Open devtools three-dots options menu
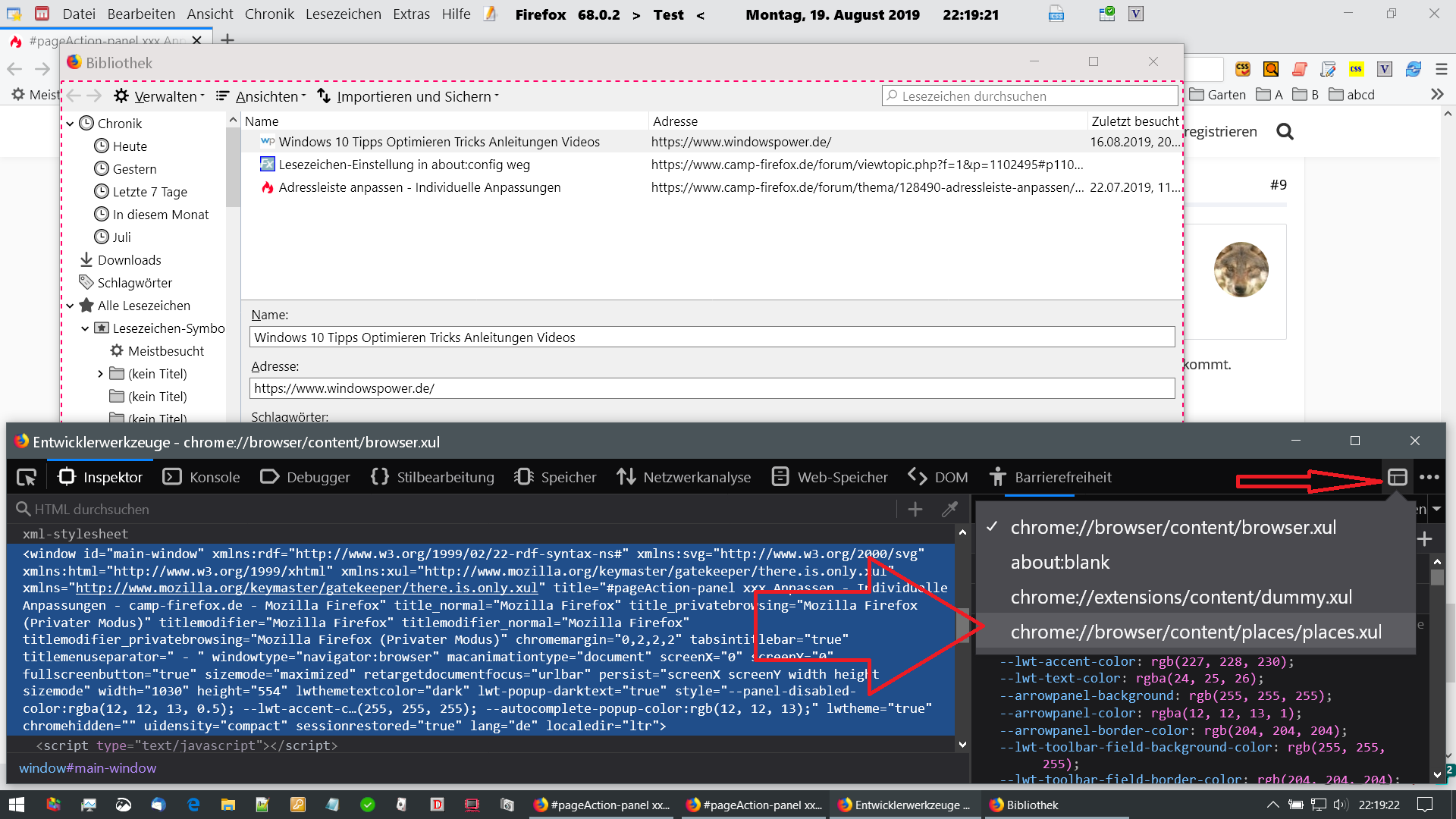1456x819 pixels. [x=1429, y=477]
